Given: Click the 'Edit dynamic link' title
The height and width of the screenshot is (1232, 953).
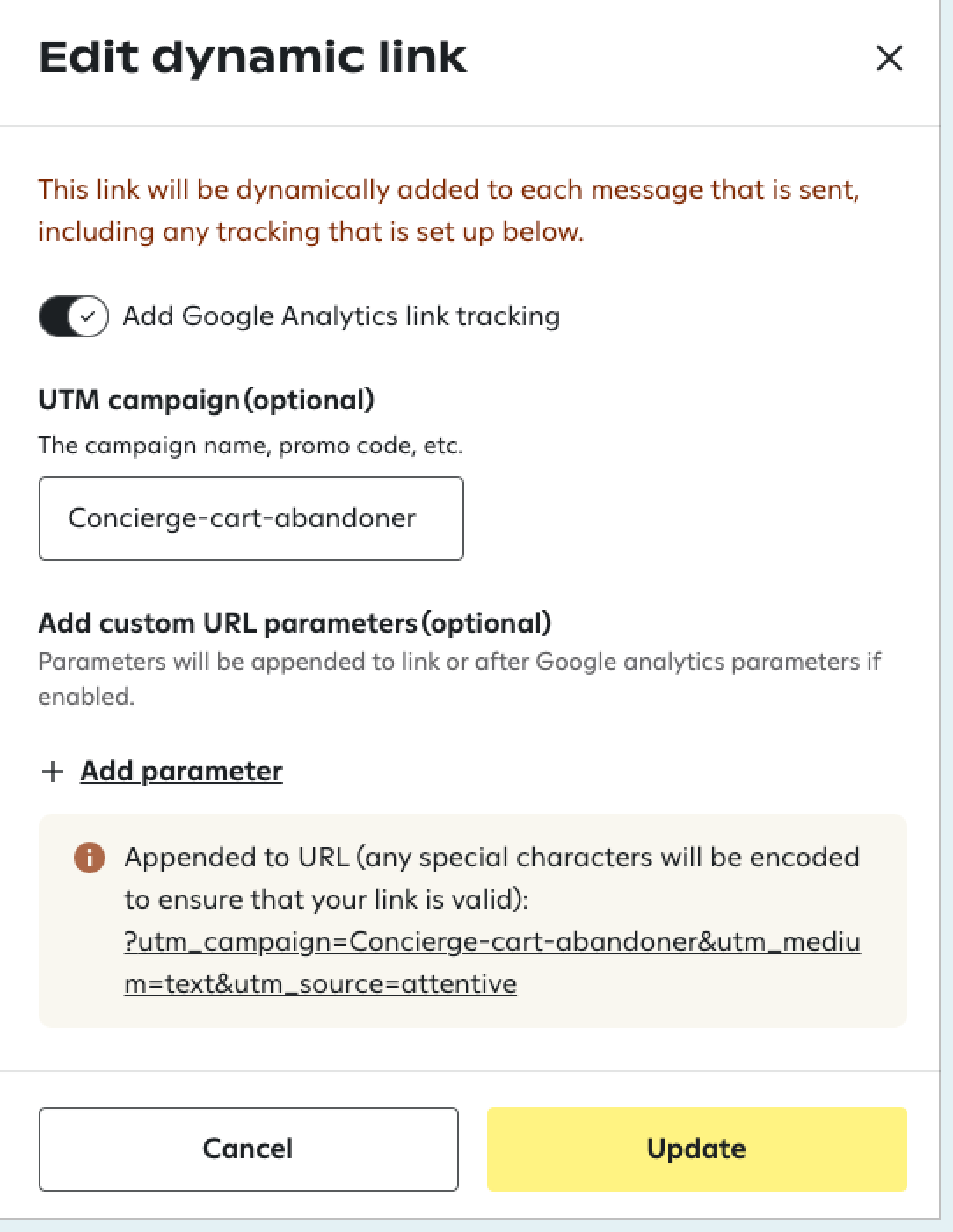Looking at the screenshot, I should pos(253,58).
